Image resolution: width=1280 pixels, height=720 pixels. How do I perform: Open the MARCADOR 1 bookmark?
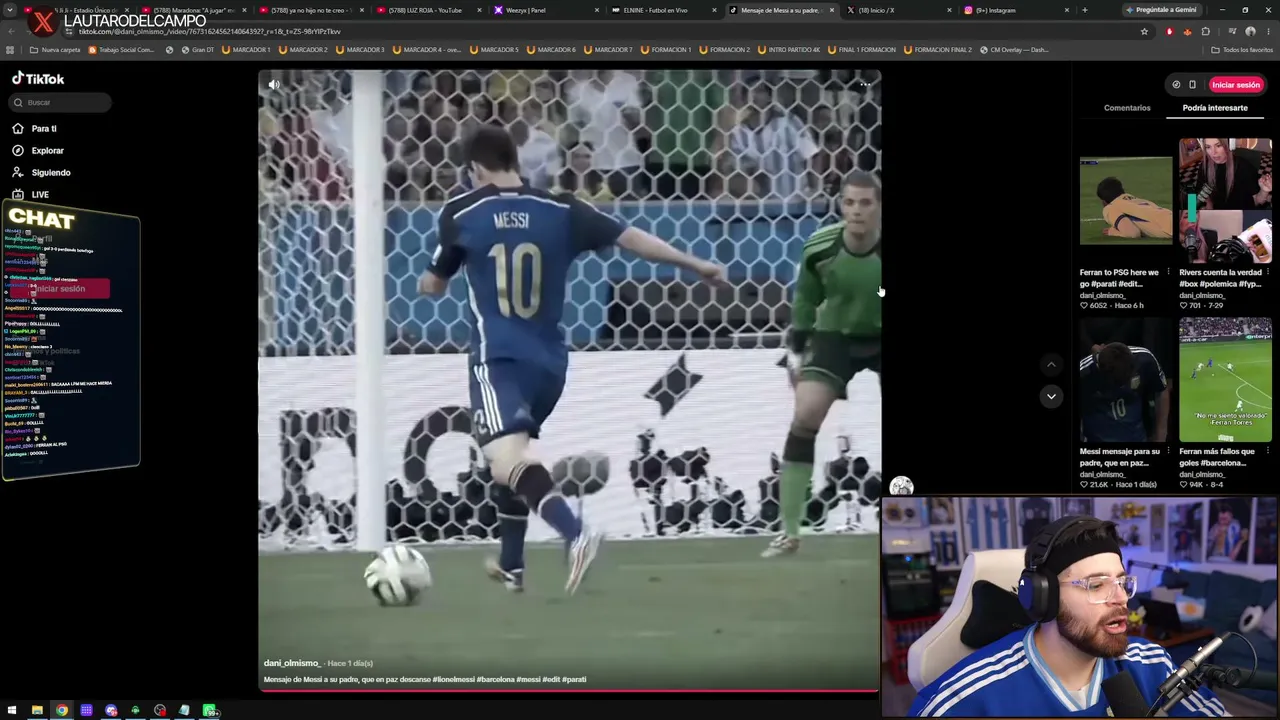click(246, 50)
